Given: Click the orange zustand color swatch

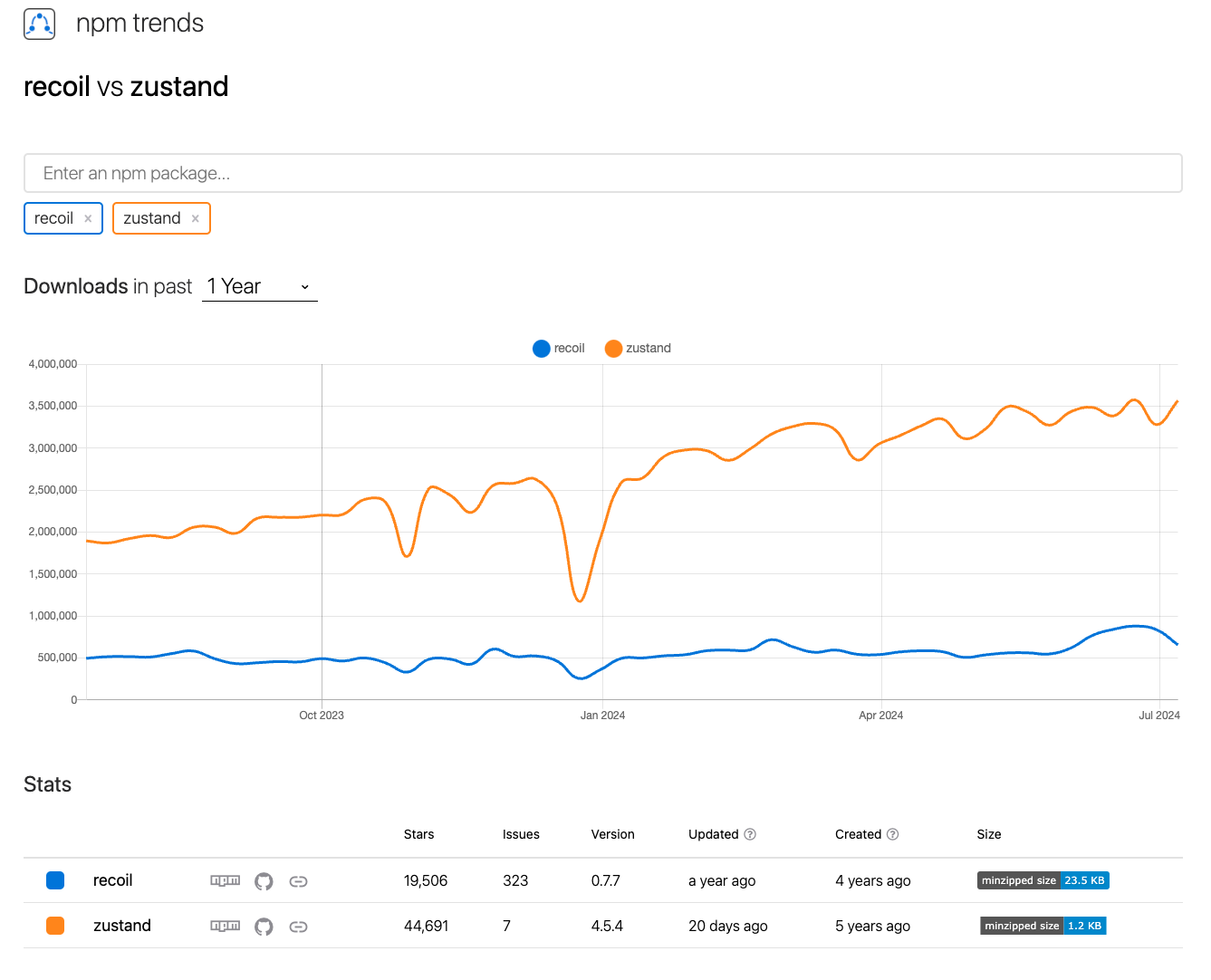Looking at the screenshot, I should 55,926.
